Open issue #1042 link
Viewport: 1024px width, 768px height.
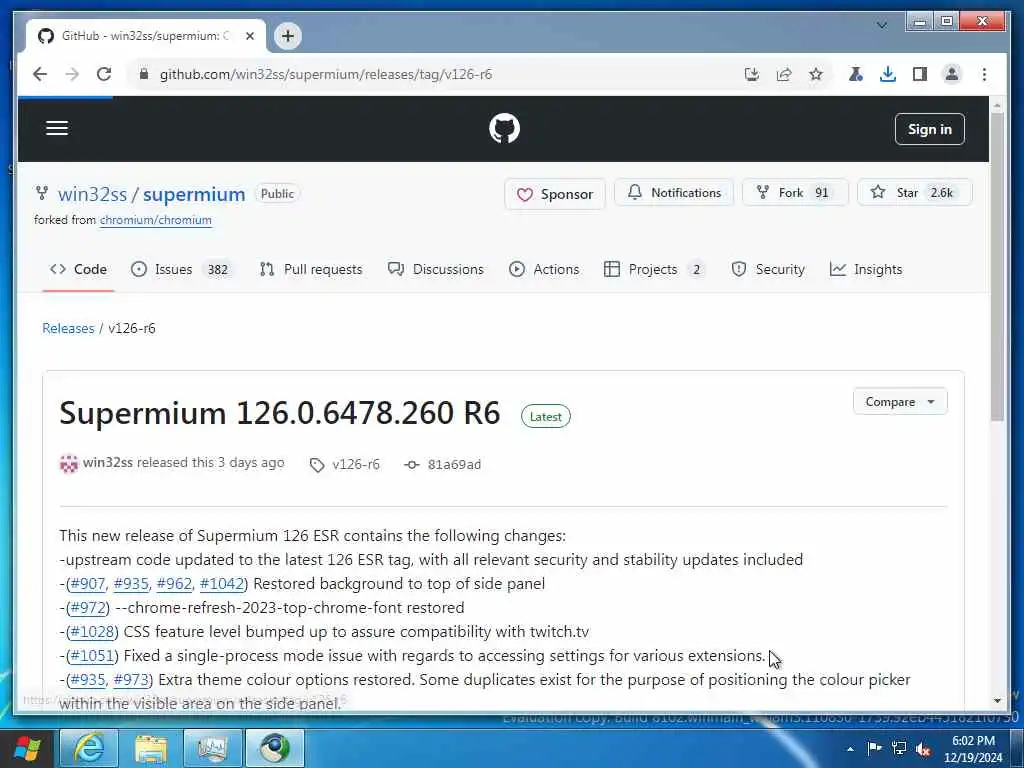coord(222,584)
